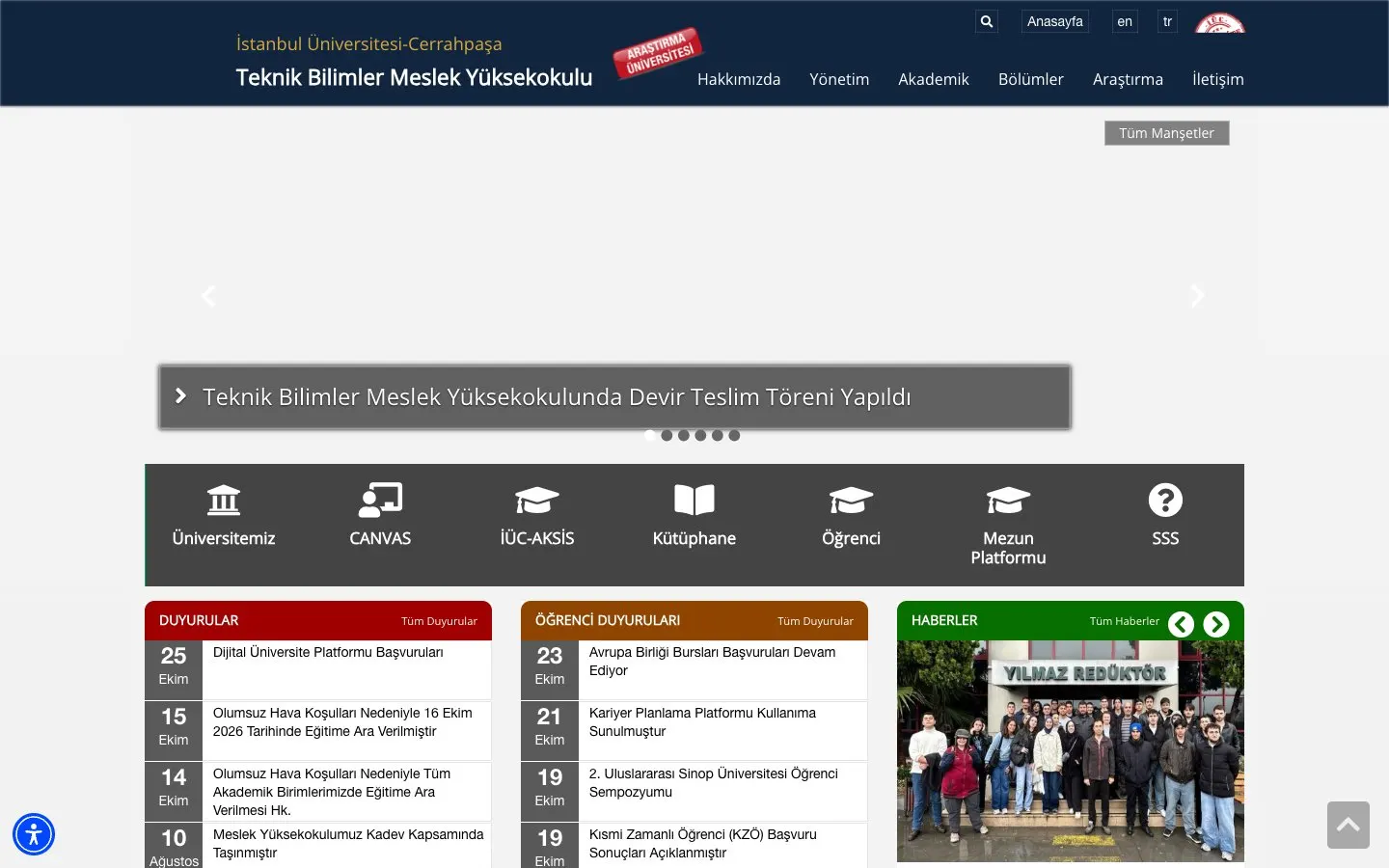Image resolution: width=1389 pixels, height=868 pixels.
Task: Click the Tüm Haberler link
Action: coord(1125,621)
